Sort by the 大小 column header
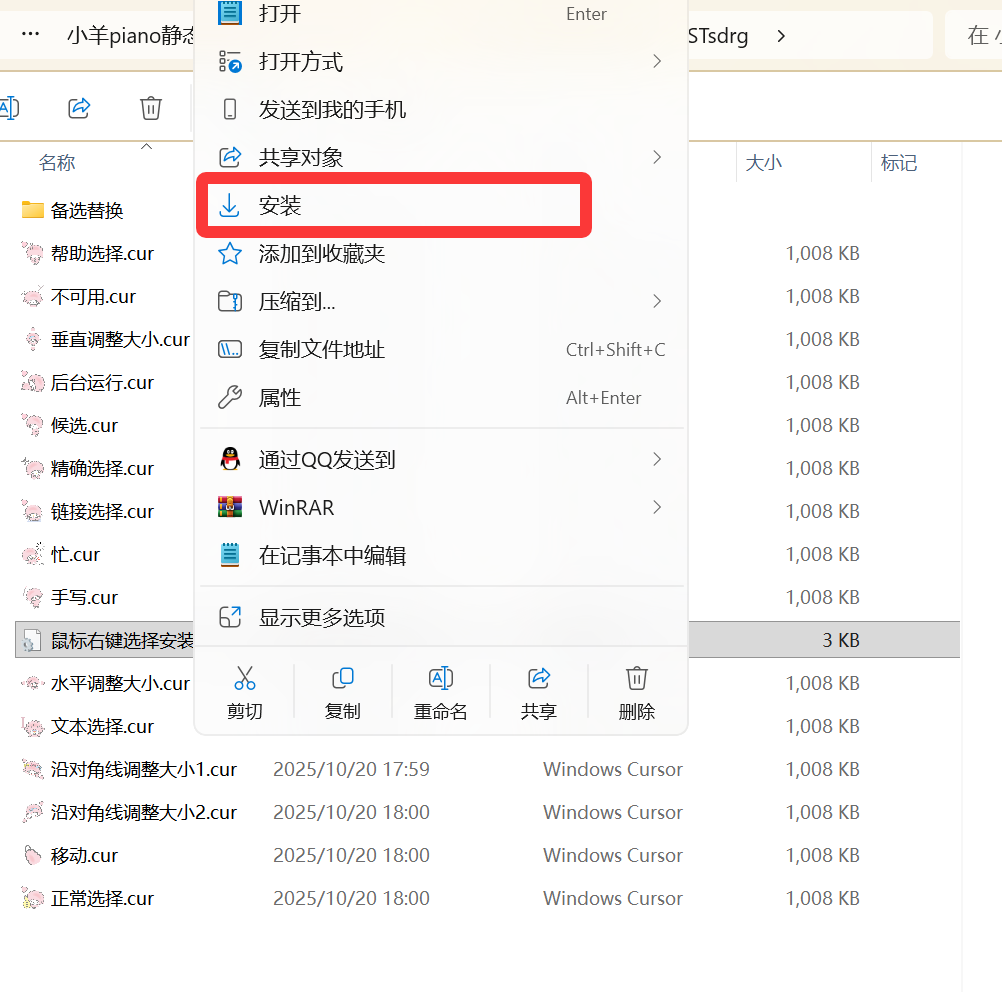Viewport: 1002px width, 992px height. (x=764, y=163)
